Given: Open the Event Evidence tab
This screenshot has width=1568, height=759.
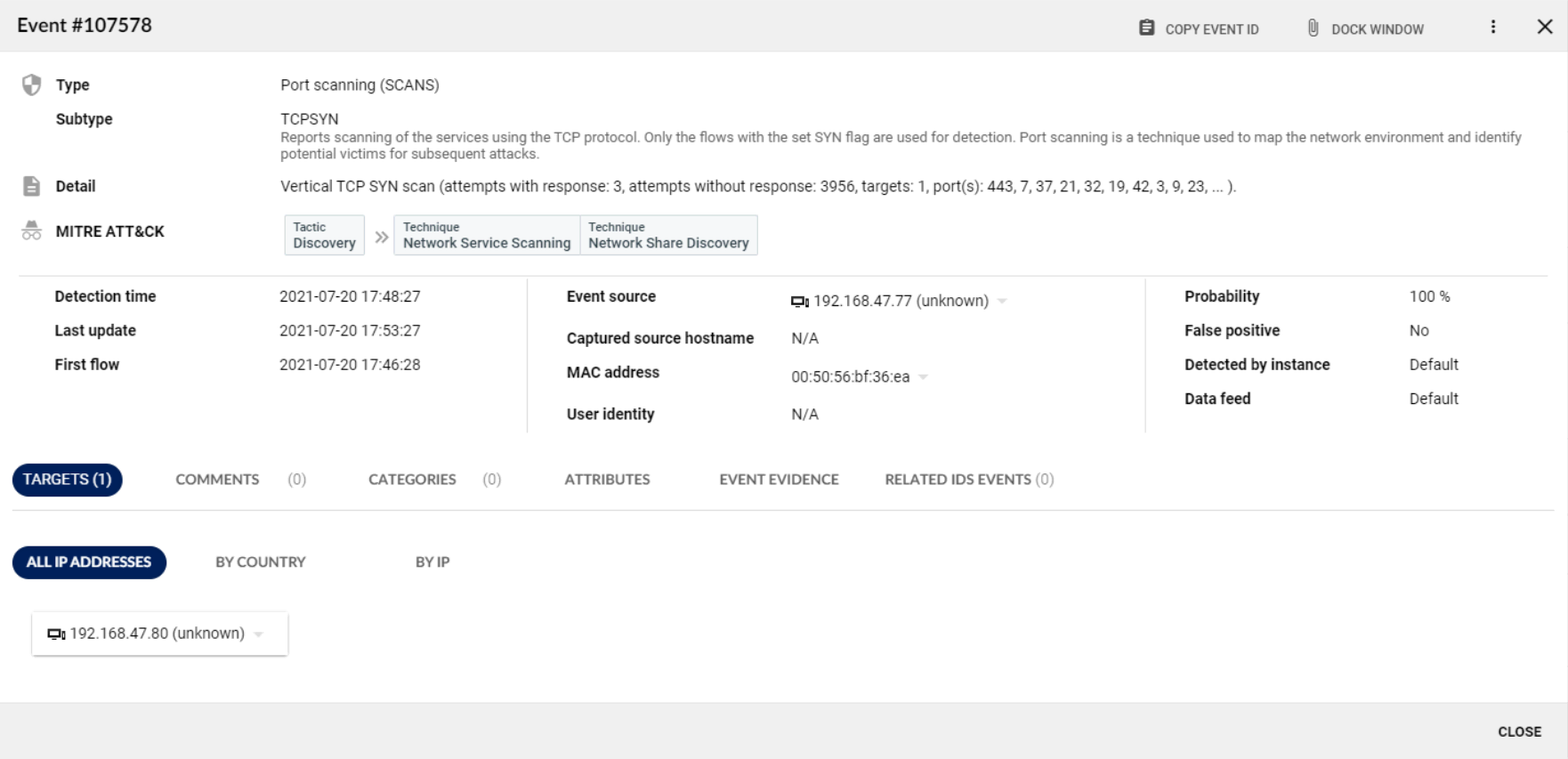Looking at the screenshot, I should tap(779, 480).
